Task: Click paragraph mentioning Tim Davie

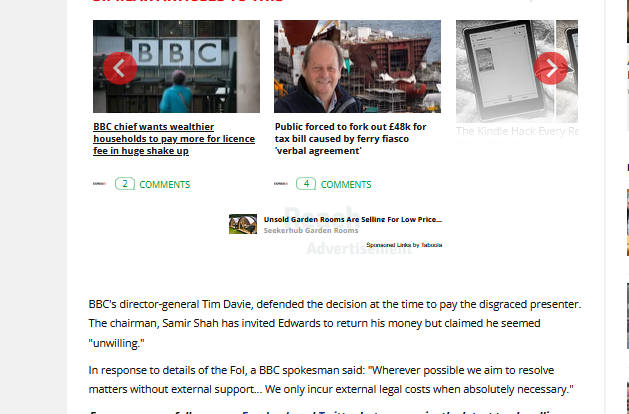Action: (x=335, y=323)
